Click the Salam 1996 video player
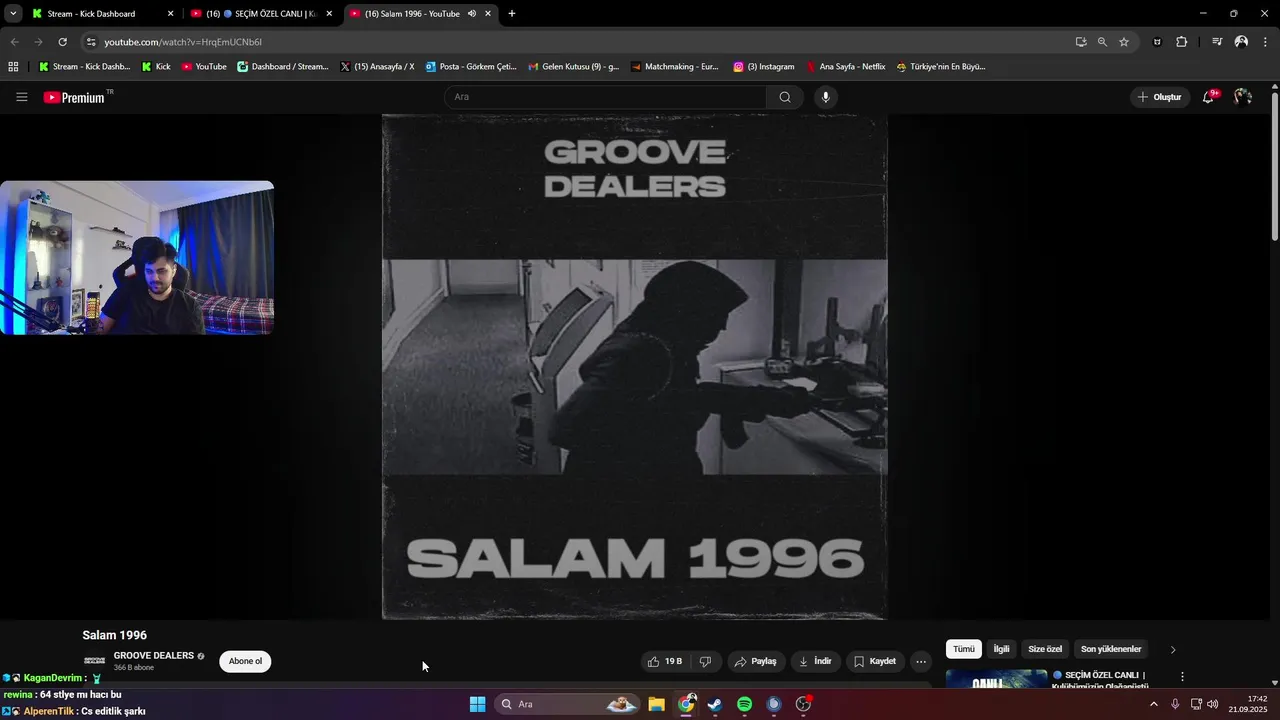 coord(635,367)
